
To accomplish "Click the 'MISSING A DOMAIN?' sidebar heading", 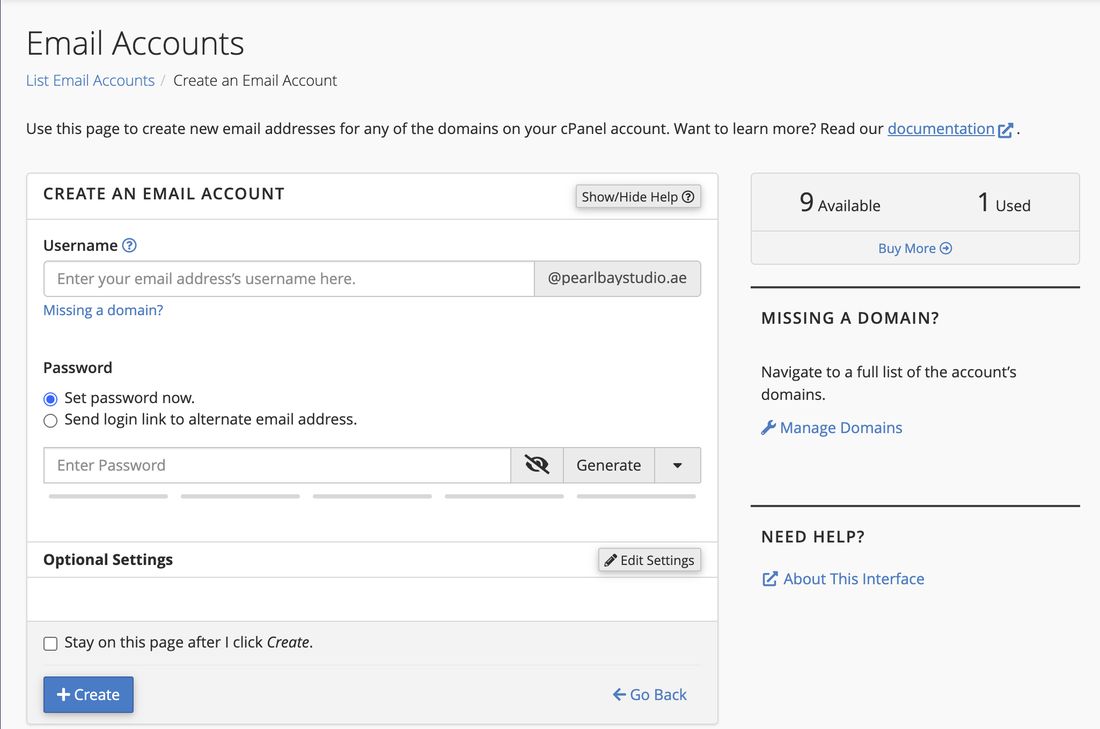I will click(850, 318).
